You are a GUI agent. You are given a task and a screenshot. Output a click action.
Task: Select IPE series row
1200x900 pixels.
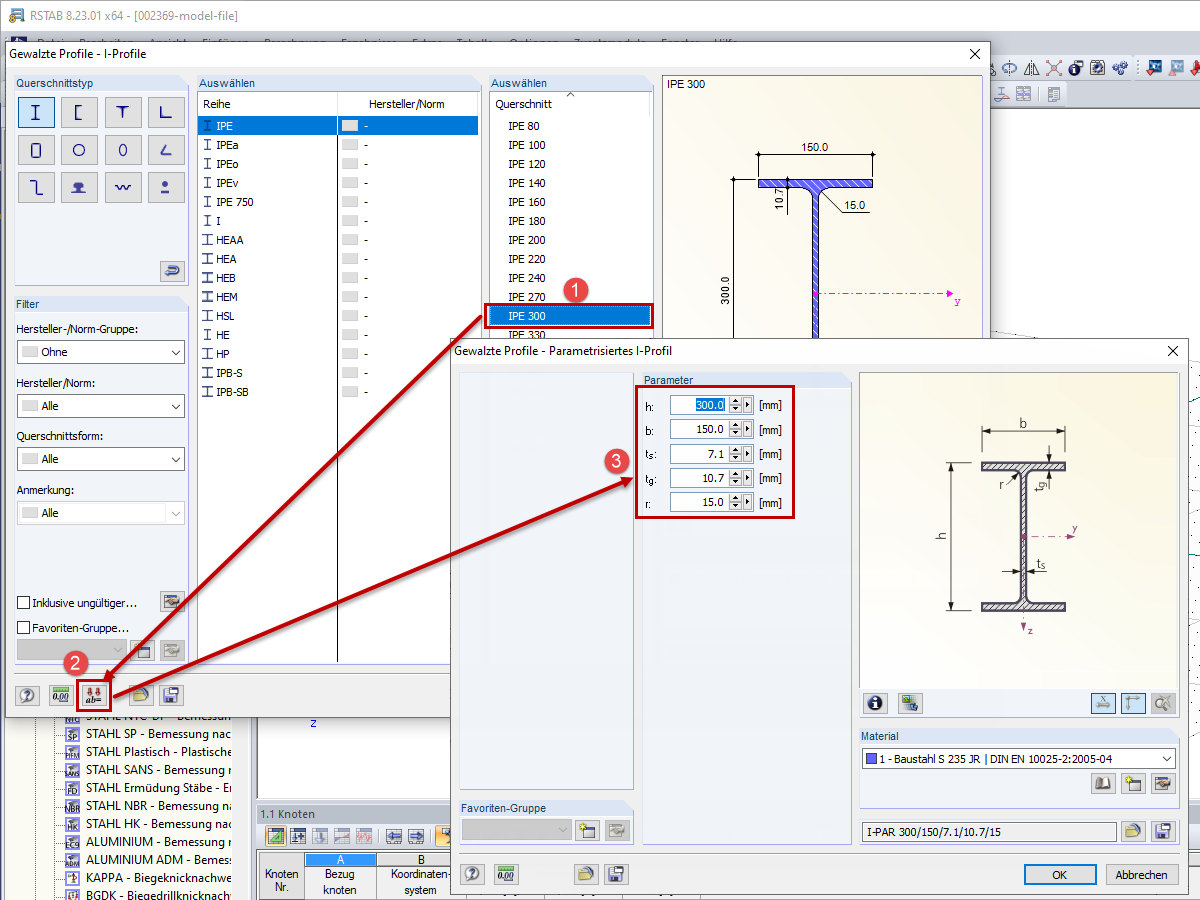(x=338, y=126)
